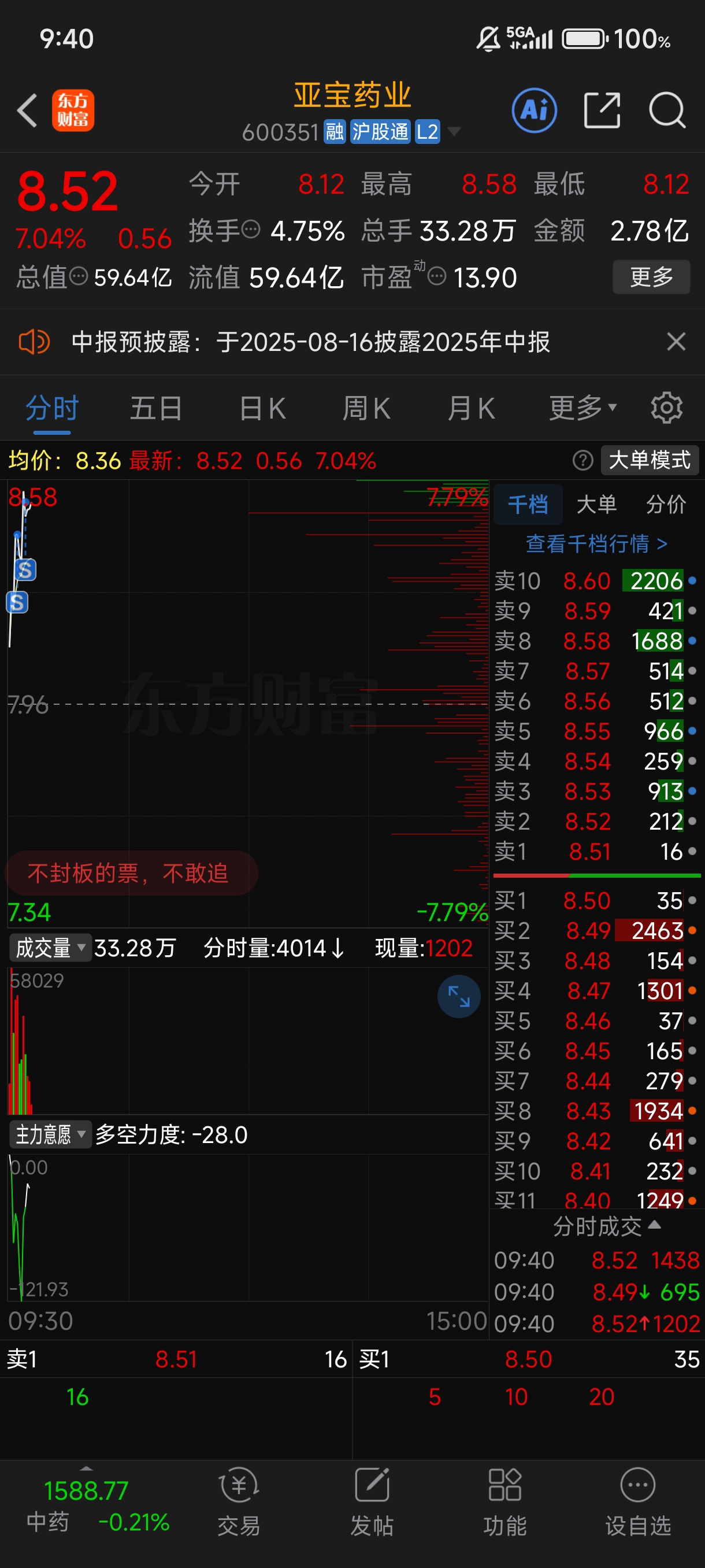Expand the 中药 index bar arrow
705x1568 pixels.
86,1469
